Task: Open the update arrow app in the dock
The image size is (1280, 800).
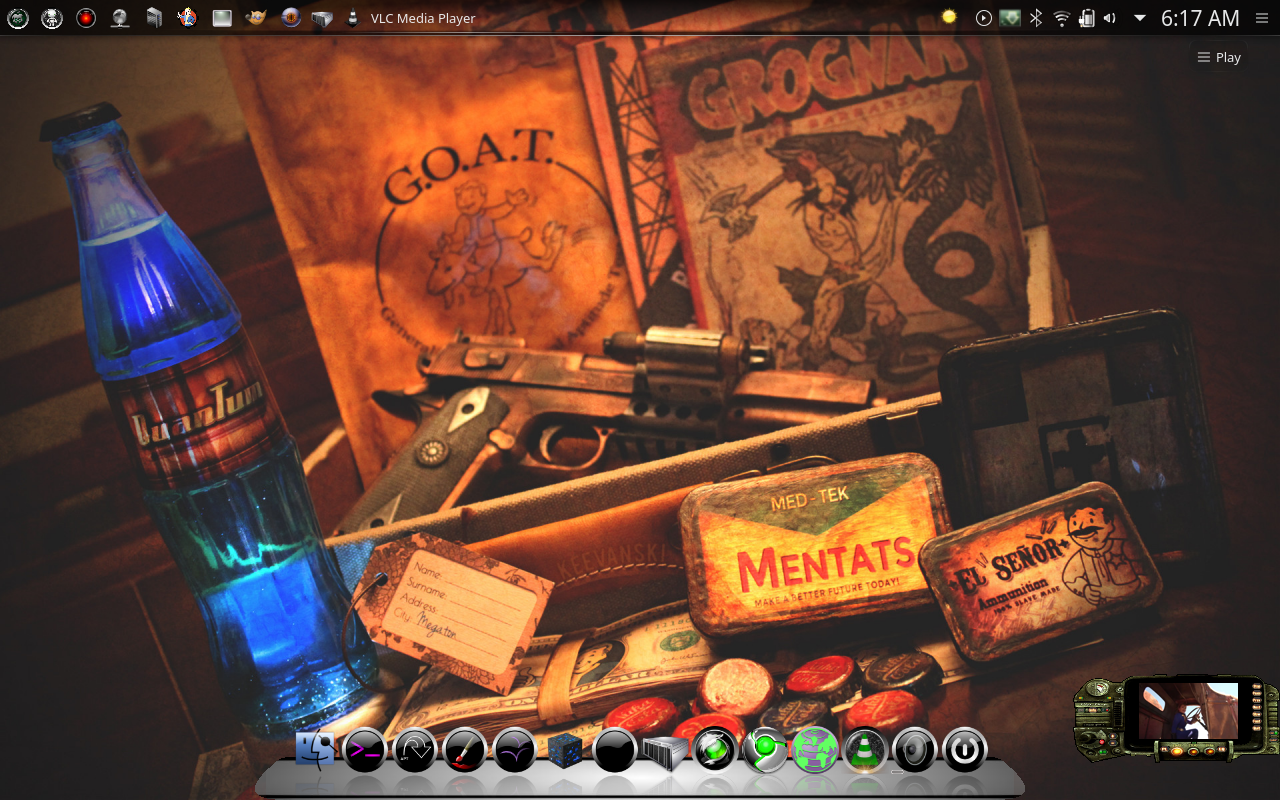Action: (x=415, y=750)
